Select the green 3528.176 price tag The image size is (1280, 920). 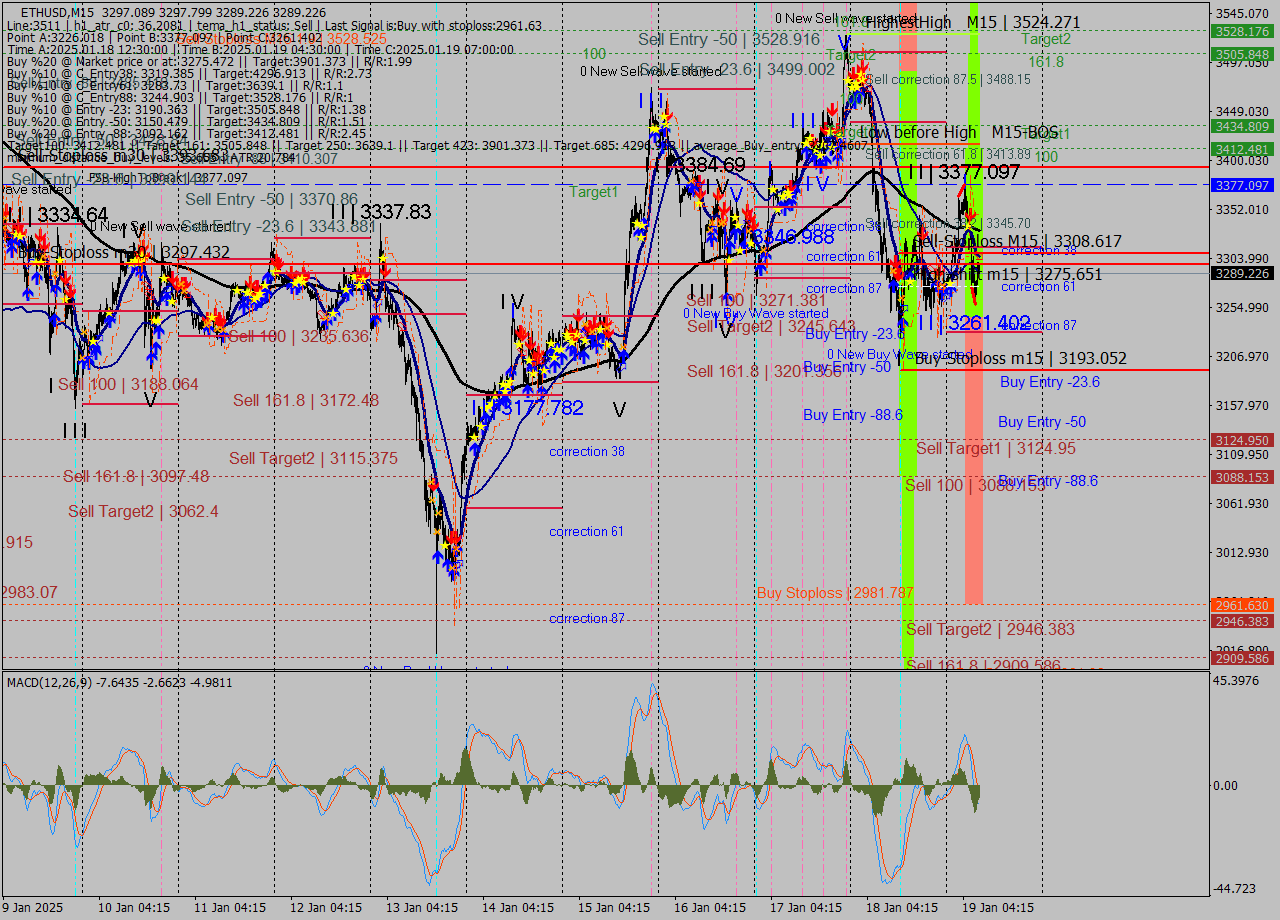click(1242, 32)
